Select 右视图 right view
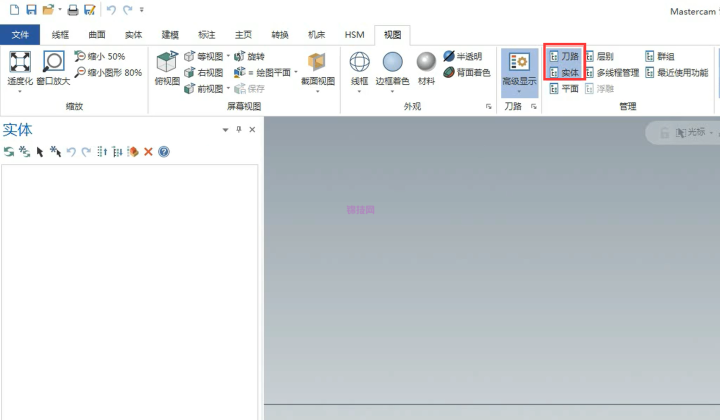 tap(203, 73)
